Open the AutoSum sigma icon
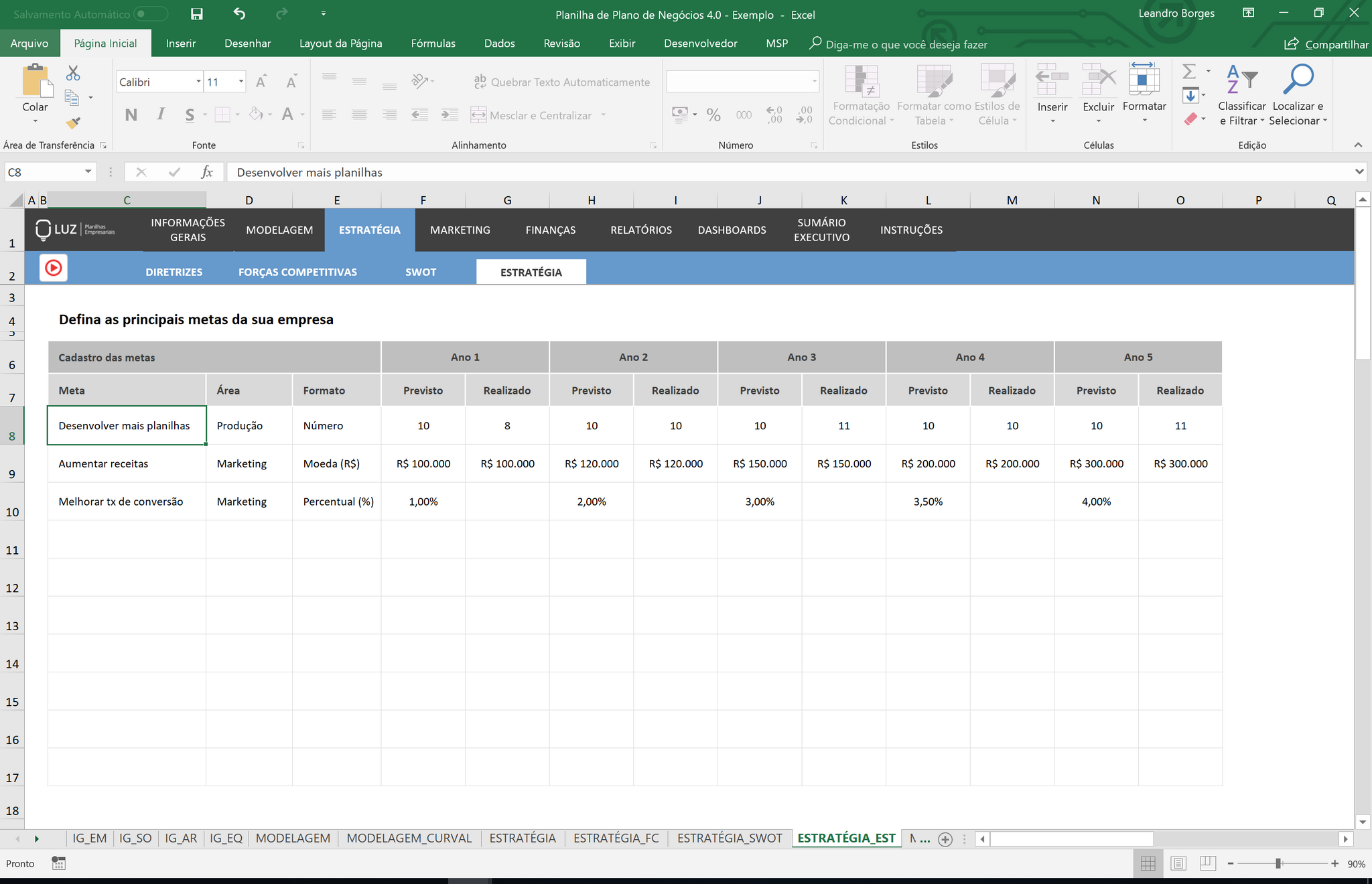Viewport: 1372px width, 884px height. pos(1189,72)
